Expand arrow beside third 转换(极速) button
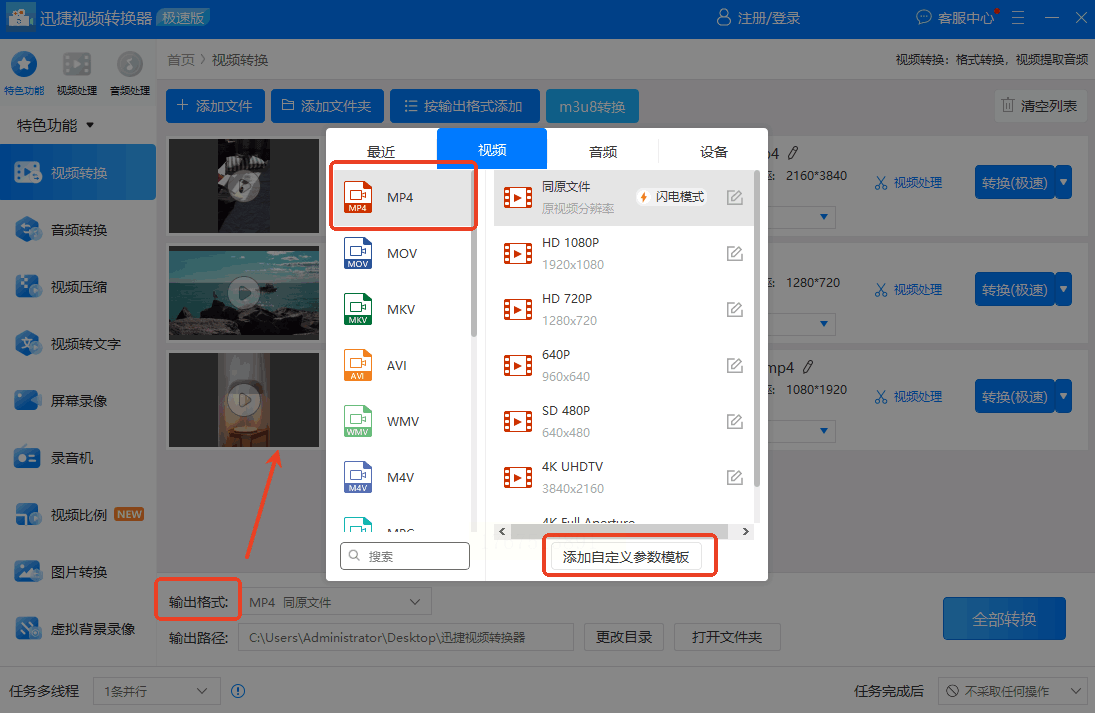The image size is (1095, 713). tap(1064, 396)
